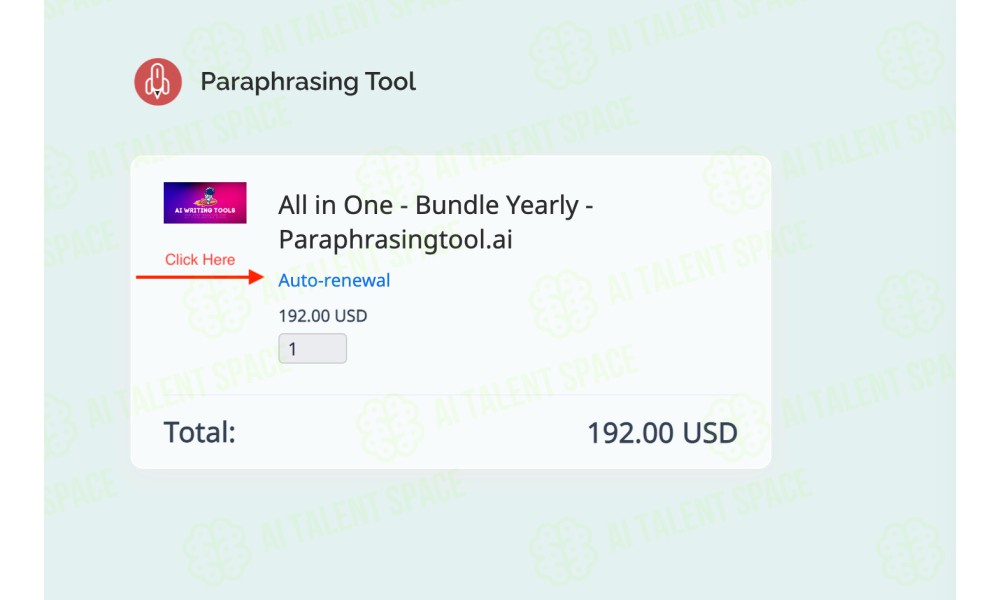Click the red arrowhead tip beside Auto-renewal
Screen dimensions: 1000x600
[257, 277]
